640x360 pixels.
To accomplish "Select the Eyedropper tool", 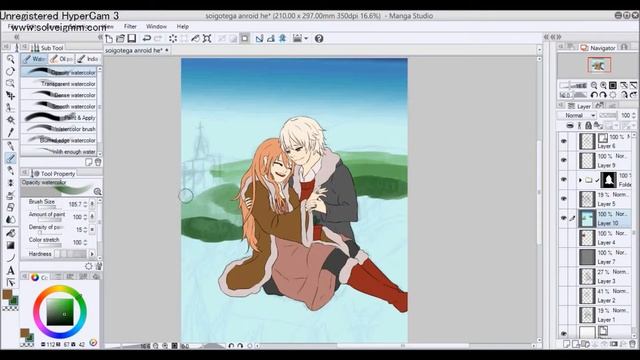I will pos(10,132).
